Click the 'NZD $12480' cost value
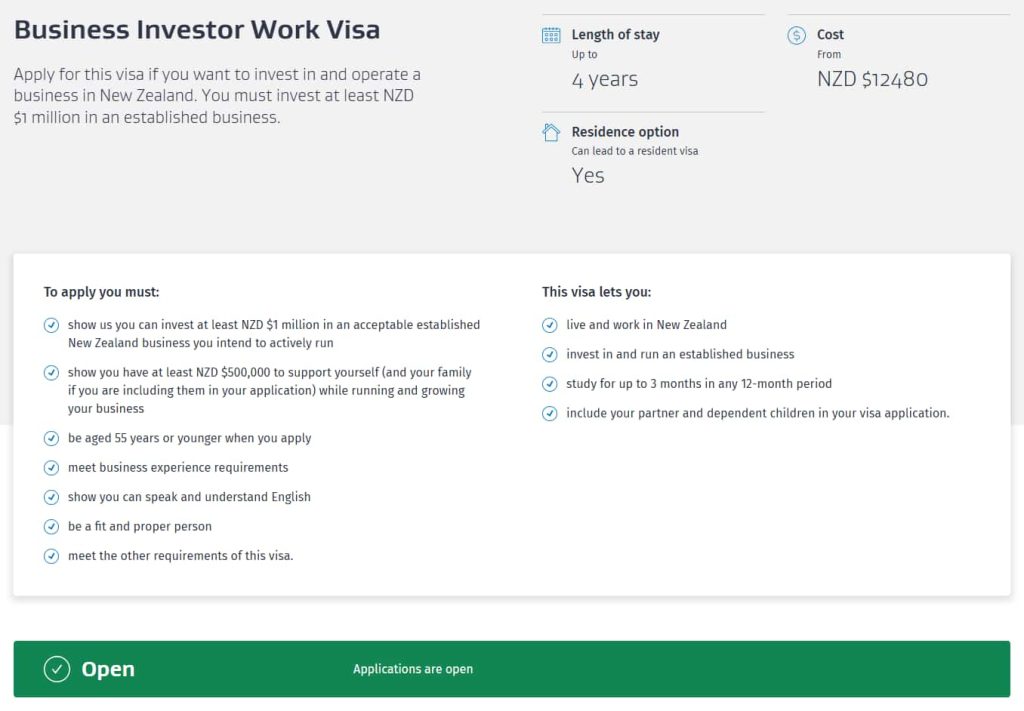1024x711 pixels. pos(872,79)
